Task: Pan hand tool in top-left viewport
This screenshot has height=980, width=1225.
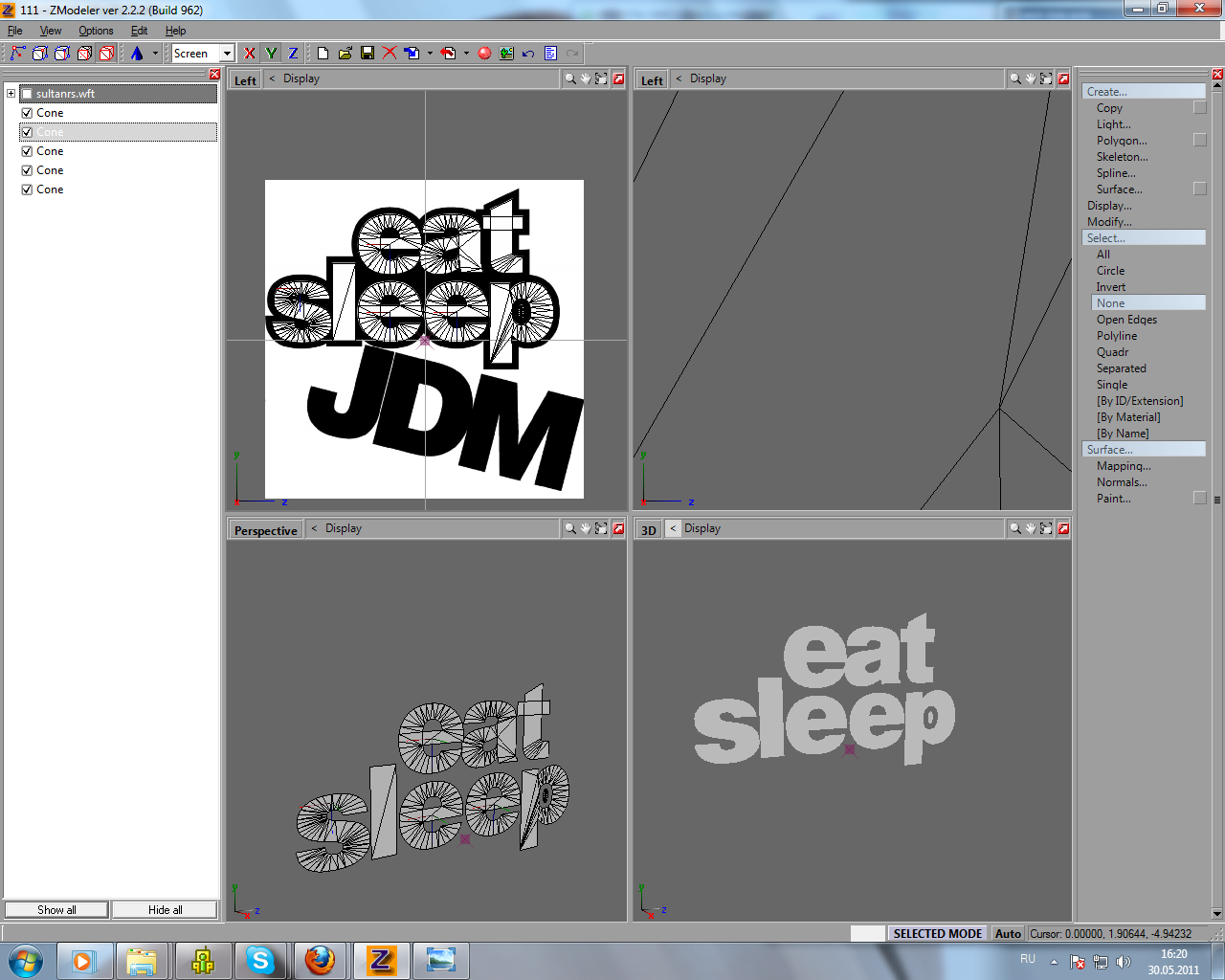Action: [x=586, y=78]
